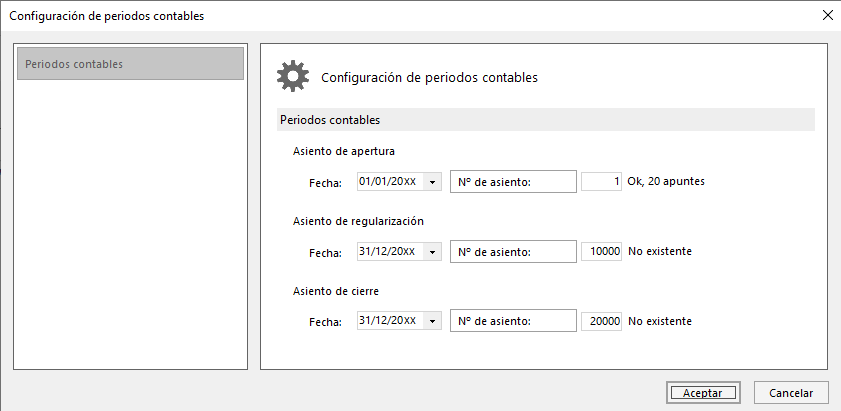Confirm with the Aceptar button

703,393
